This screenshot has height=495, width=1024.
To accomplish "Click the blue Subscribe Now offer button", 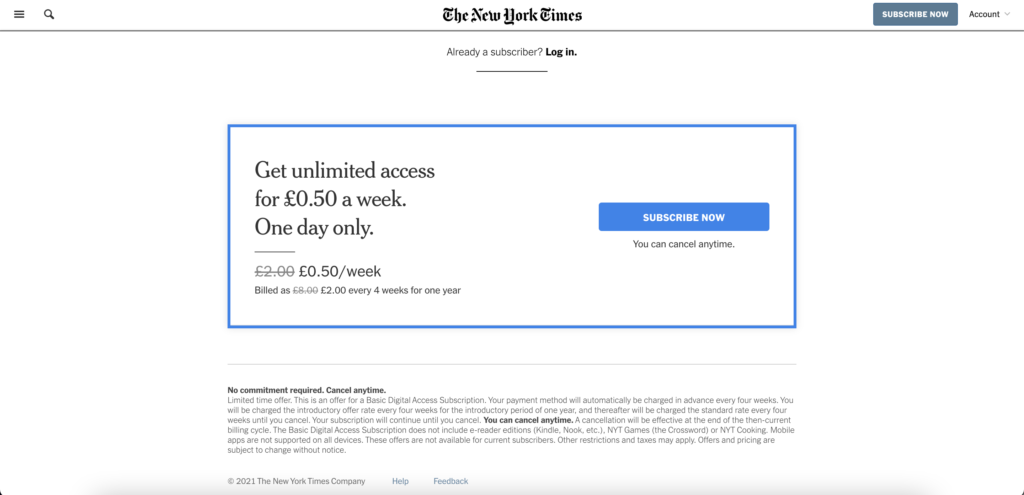I will point(684,217).
